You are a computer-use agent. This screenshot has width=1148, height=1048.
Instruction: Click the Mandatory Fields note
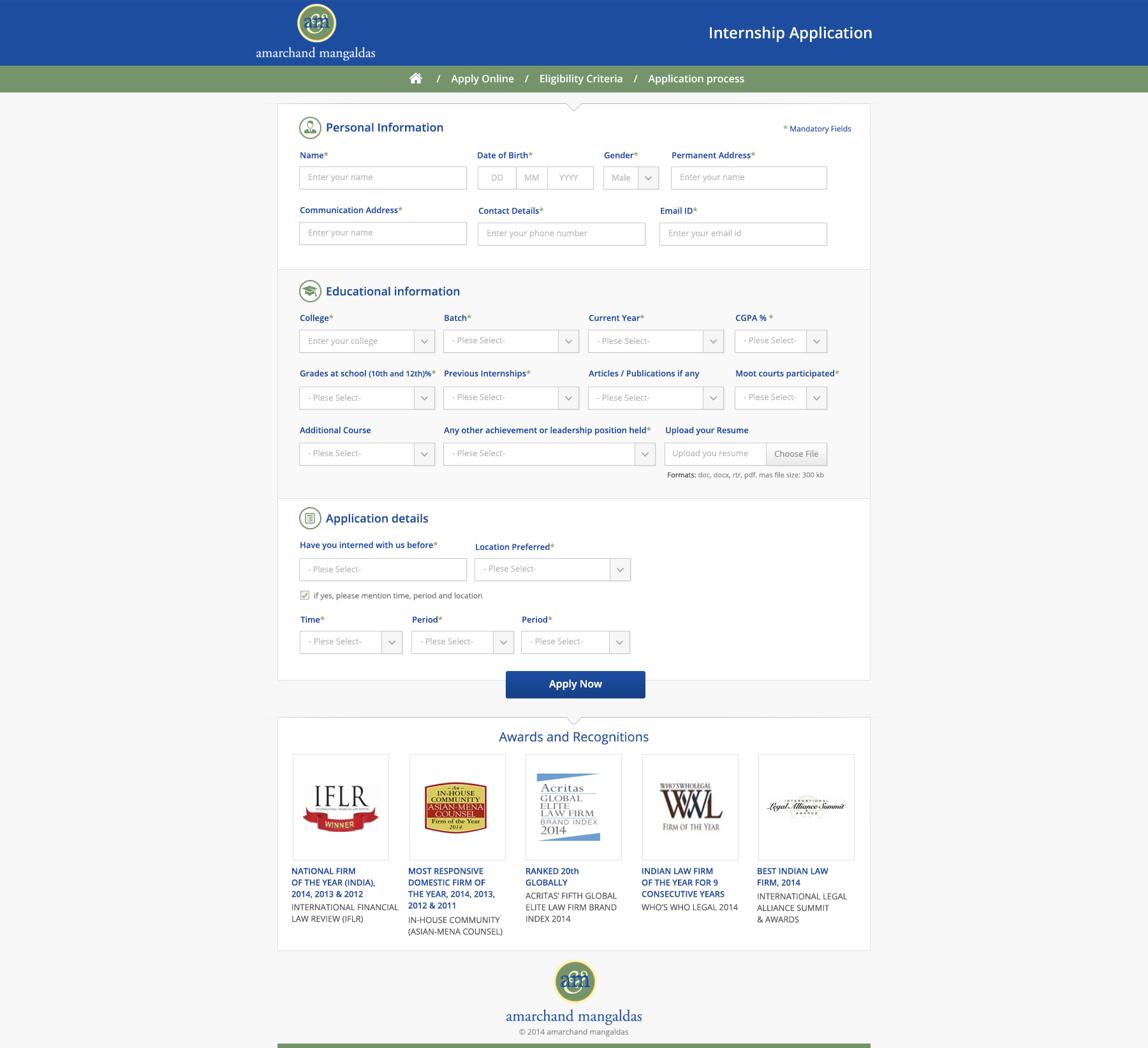[817, 129]
